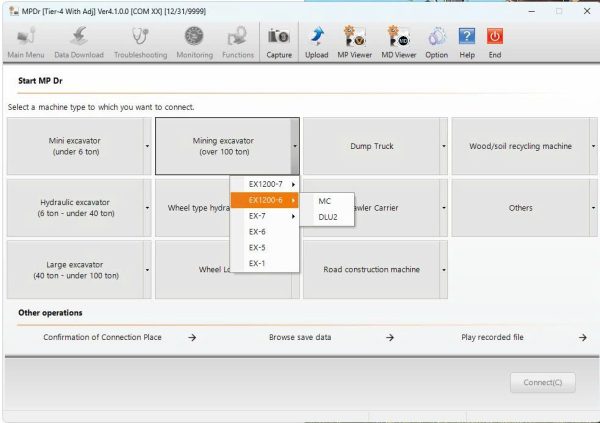Select the Wheel type hydraulic excavator button
This screenshot has height=423, width=600.
[192, 208]
